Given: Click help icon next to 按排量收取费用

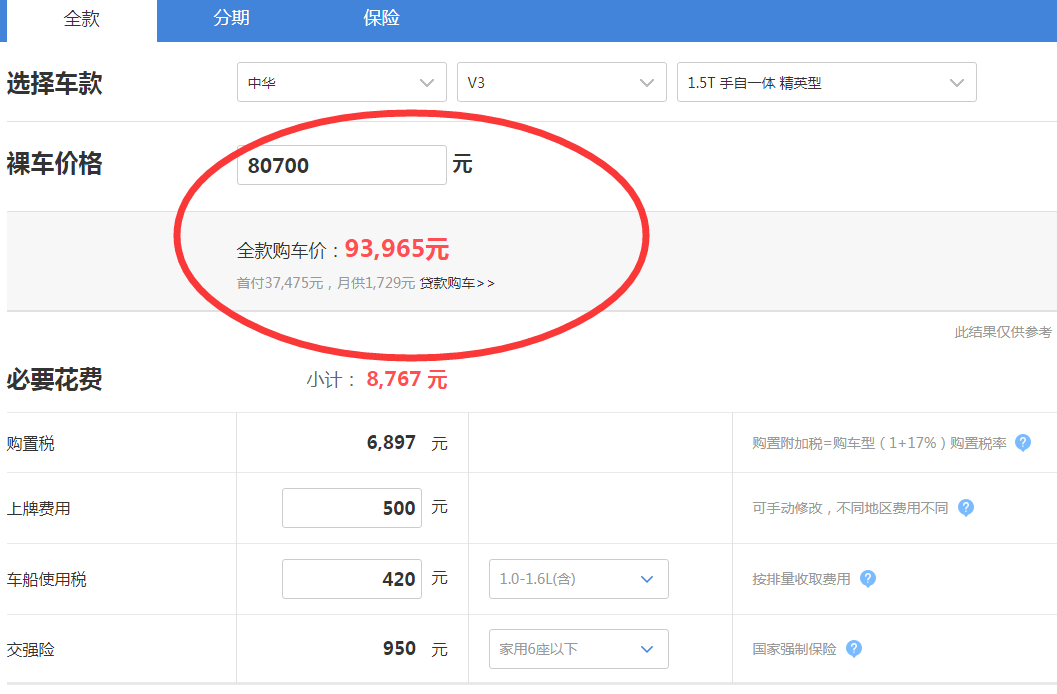Looking at the screenshot, I should (868, 579).
